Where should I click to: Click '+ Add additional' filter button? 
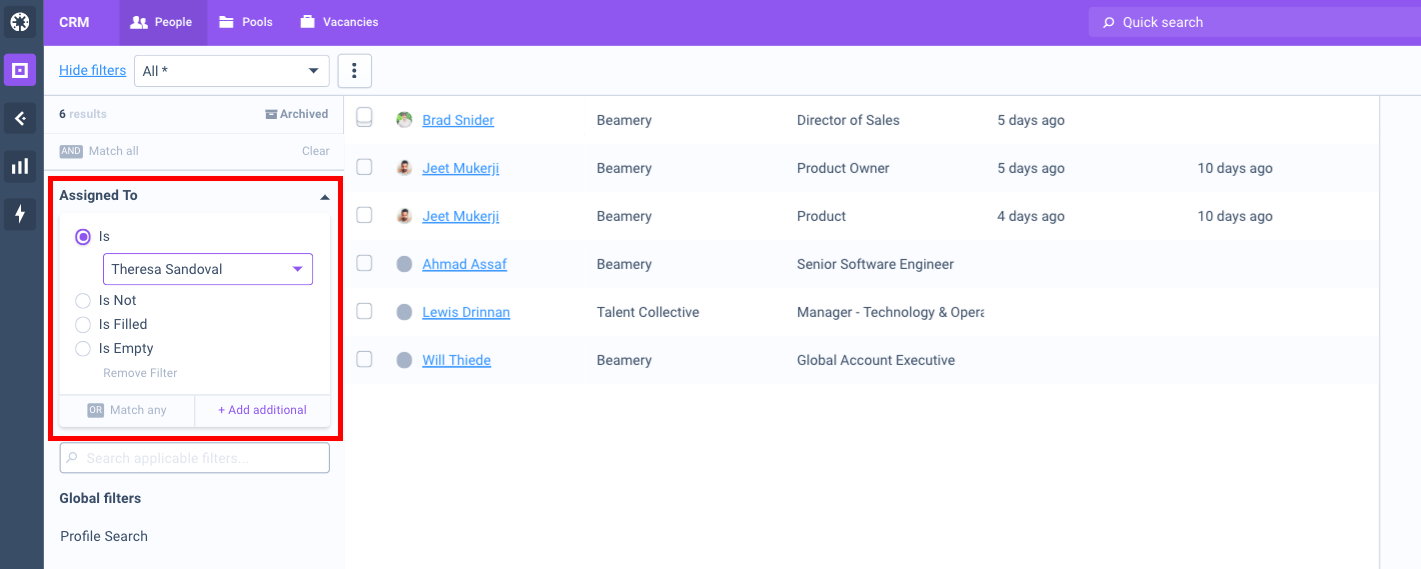[x=262, y=410]
